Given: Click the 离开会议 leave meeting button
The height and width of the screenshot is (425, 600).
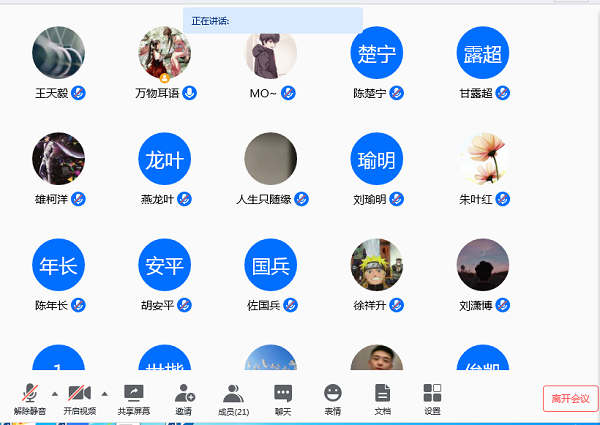Looking at the screenshot, I should tap(570, 398).
